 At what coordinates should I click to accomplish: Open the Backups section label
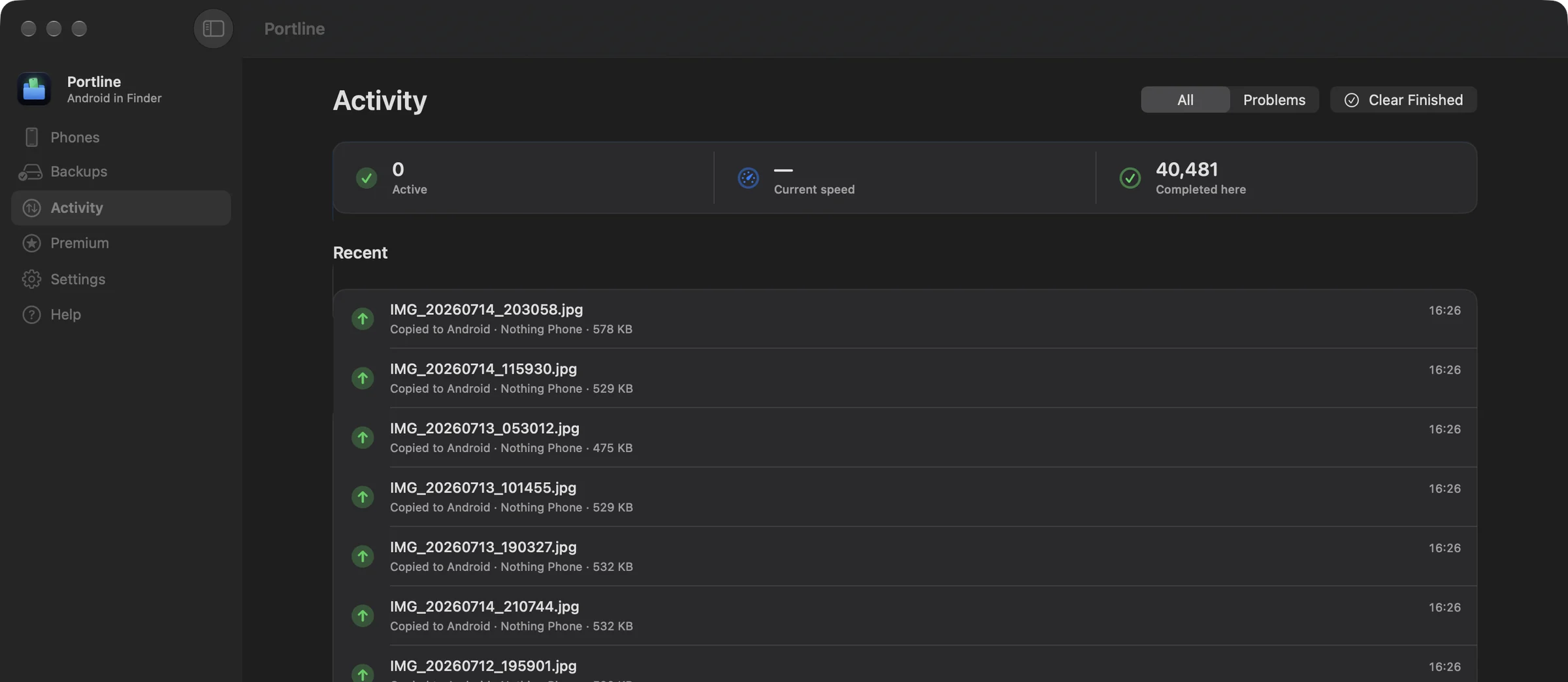78,172
